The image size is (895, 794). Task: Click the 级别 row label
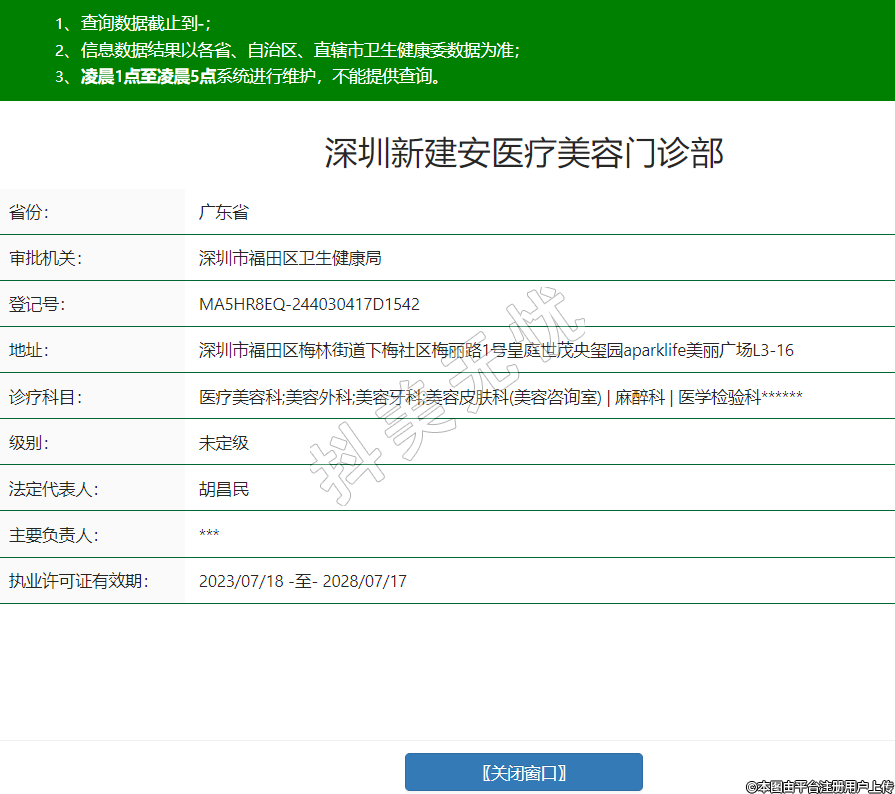click(29, 443)
